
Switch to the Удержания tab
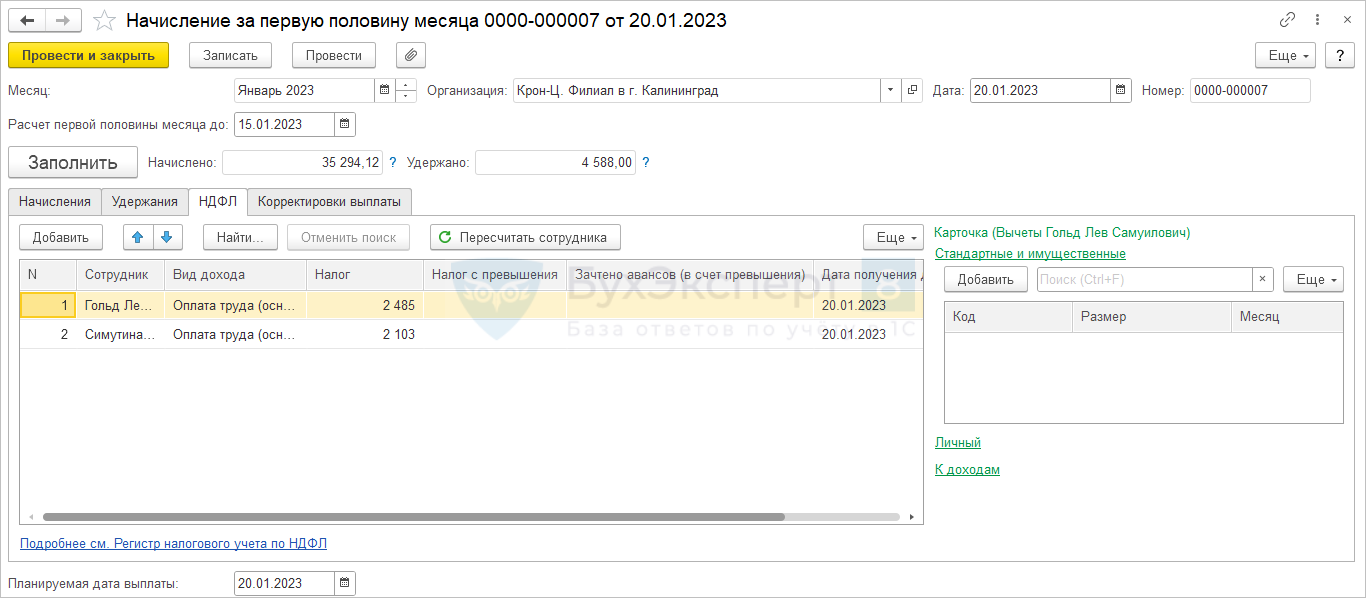point(145,201)
